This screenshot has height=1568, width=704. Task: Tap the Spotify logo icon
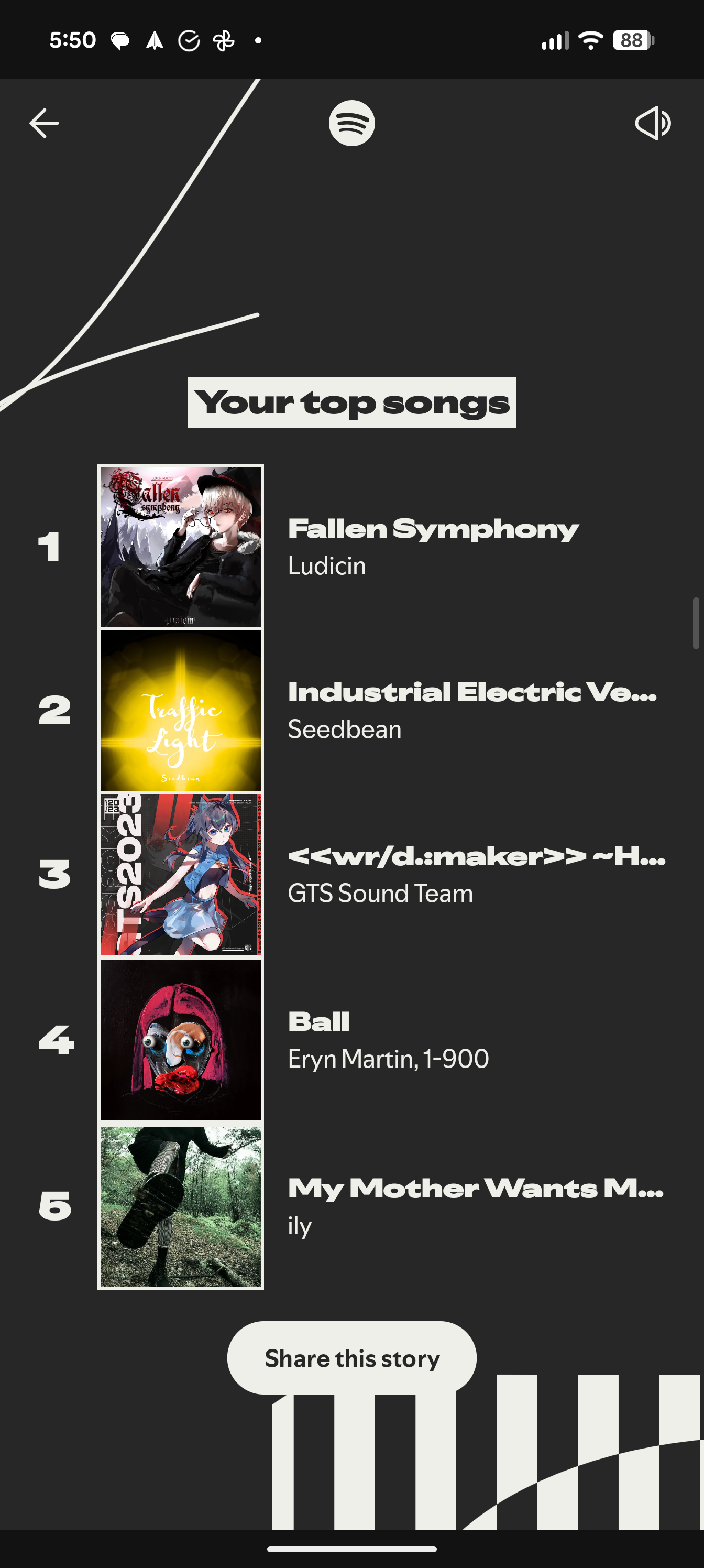click(x=351, y=123)
